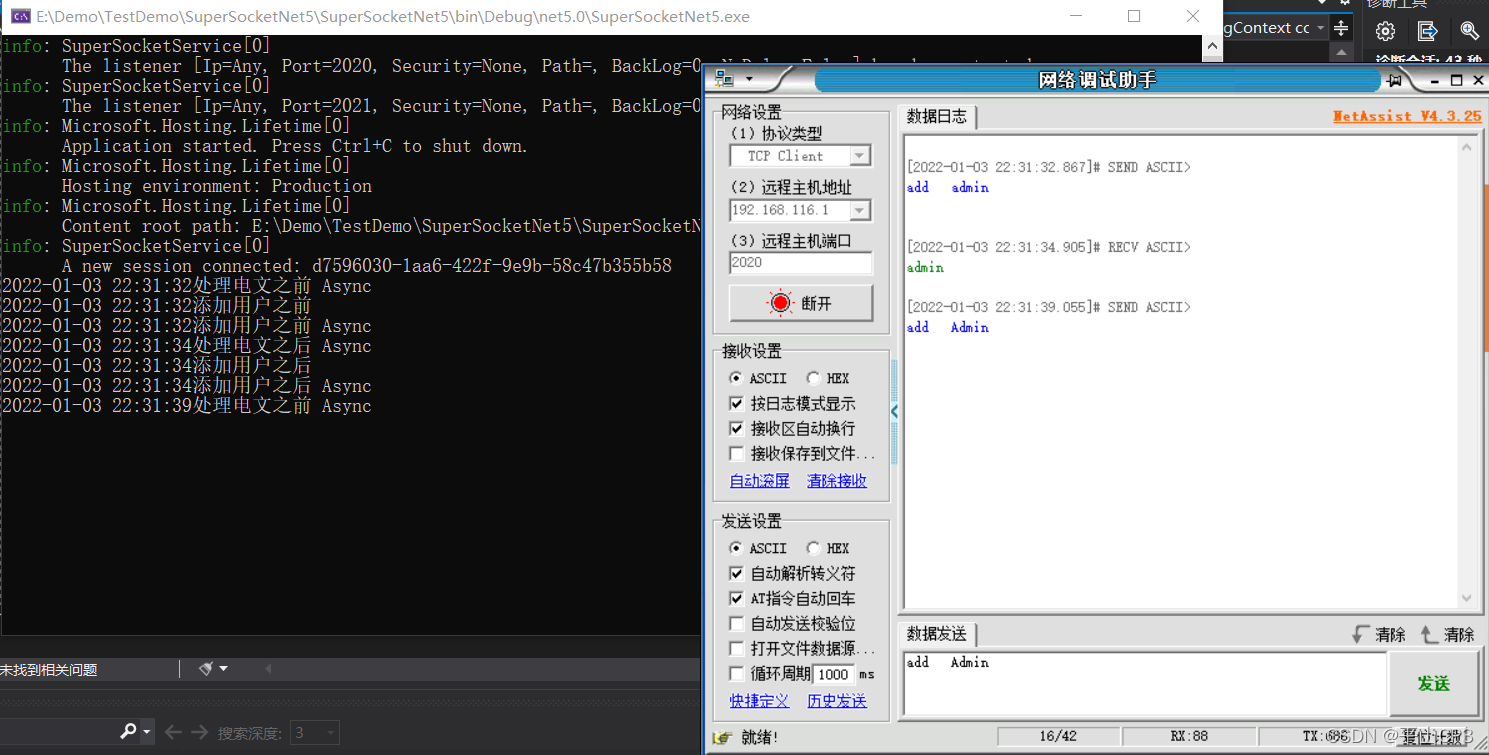Collapse the left settings panel arrow
The width and height of the screenshot is (1489, 755).
click(x=894, y=411)
